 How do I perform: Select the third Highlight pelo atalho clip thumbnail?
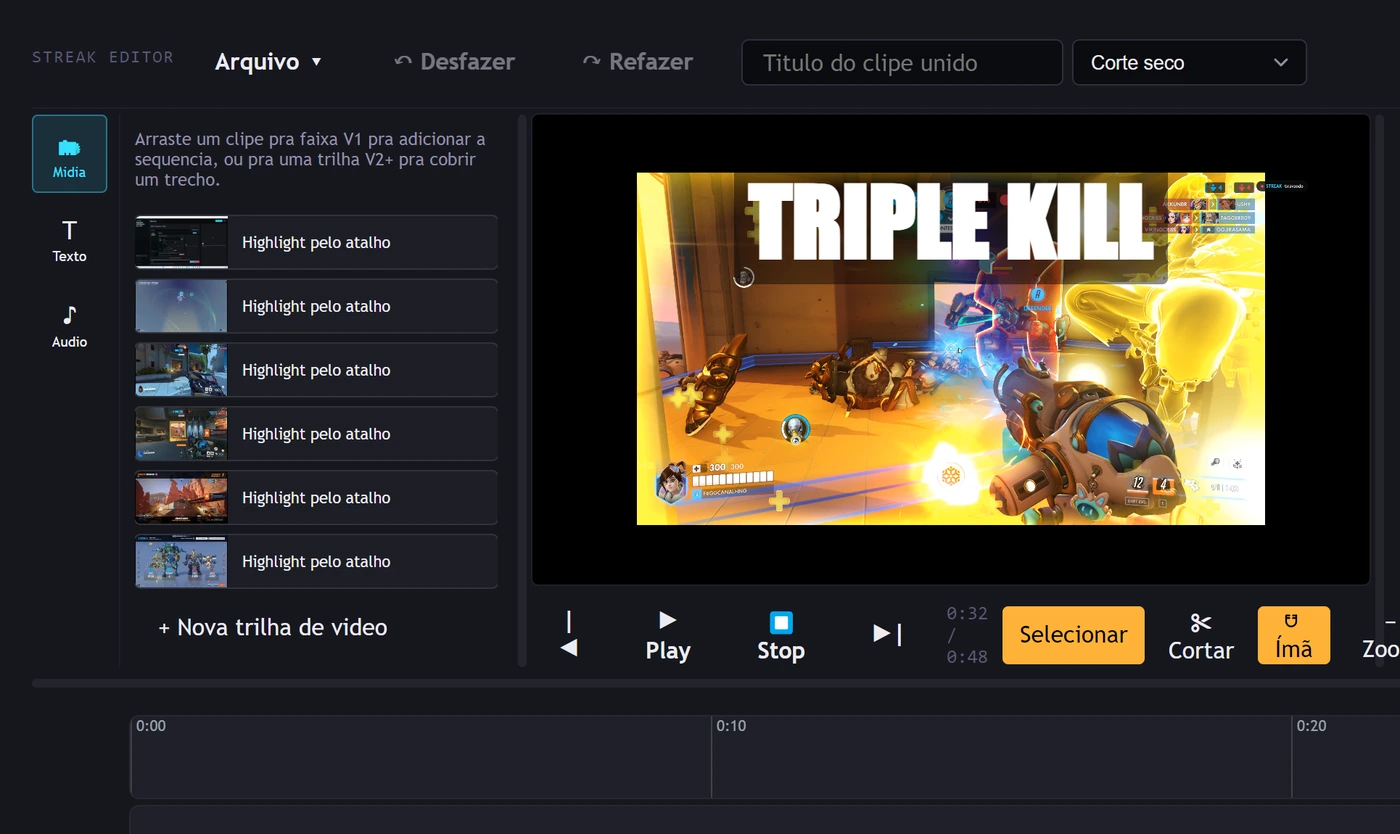pos(181,370)
